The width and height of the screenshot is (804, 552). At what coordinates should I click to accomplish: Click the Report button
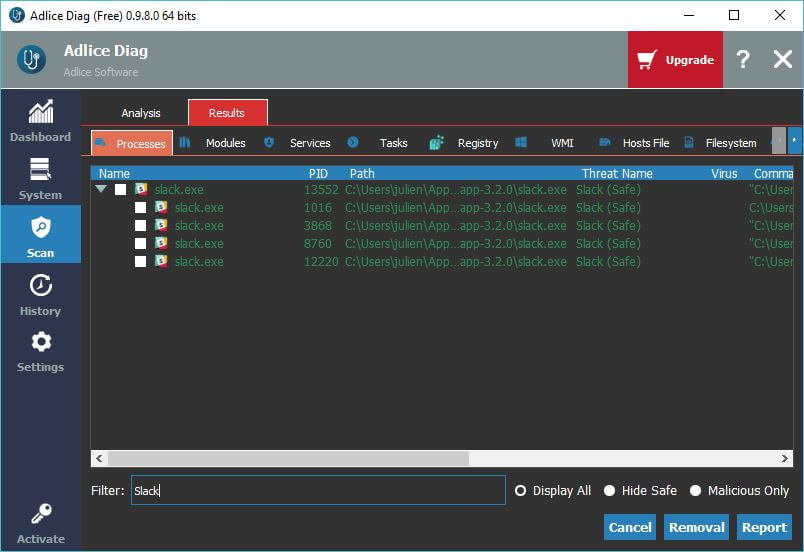pos(764,527)
